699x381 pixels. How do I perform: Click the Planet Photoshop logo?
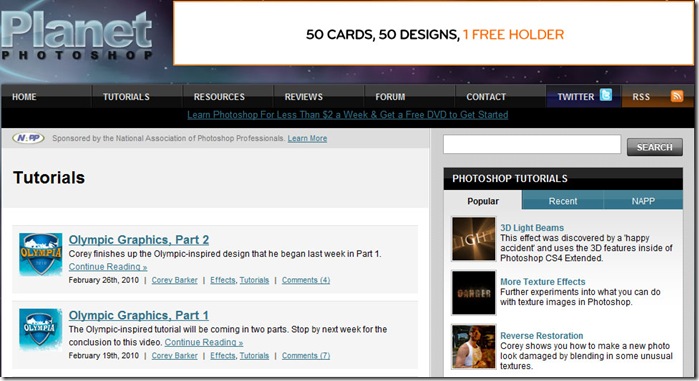[77, 36]
